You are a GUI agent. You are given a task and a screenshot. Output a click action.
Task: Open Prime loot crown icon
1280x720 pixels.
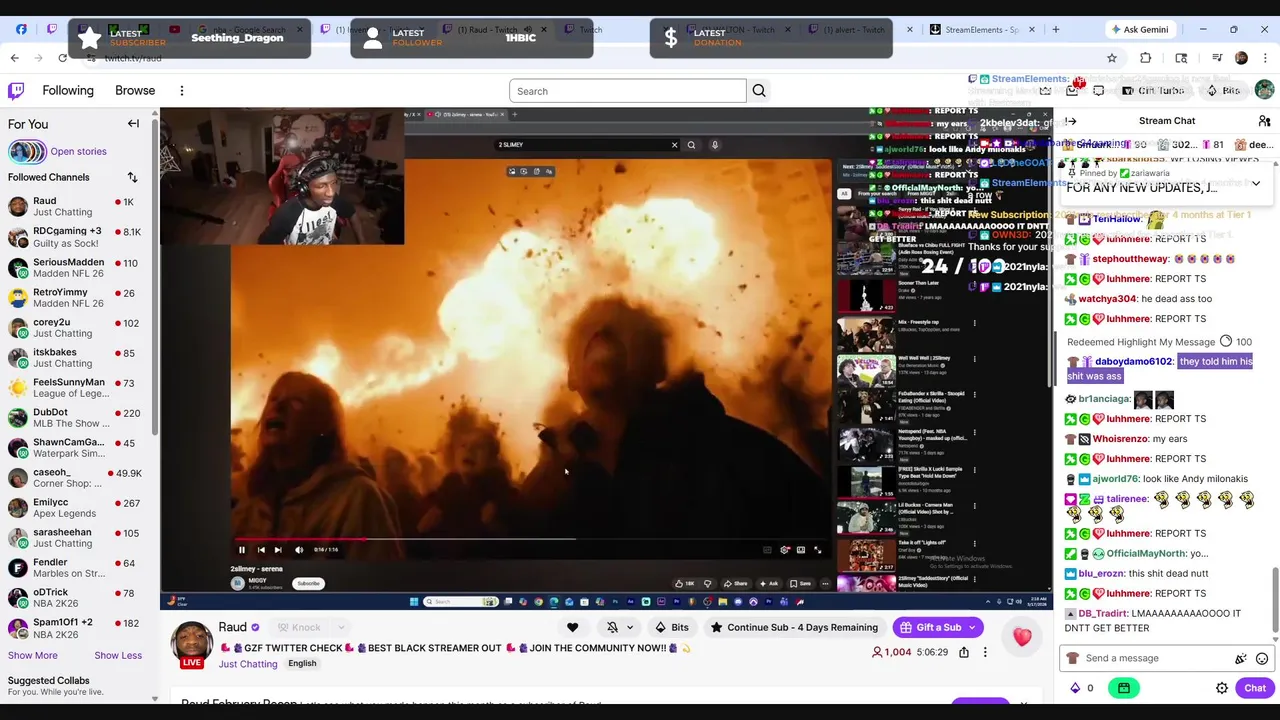(1045, 91)
